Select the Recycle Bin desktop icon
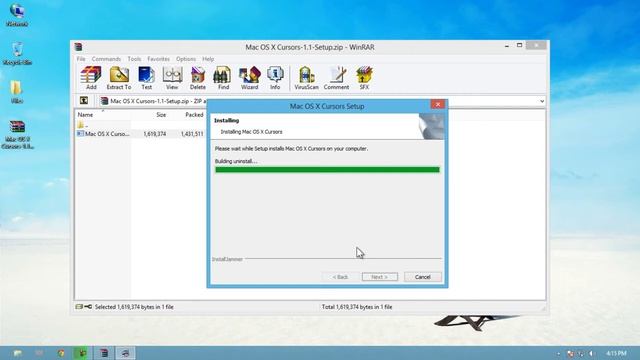Screen dimensions: 640x360 pos(17,53)
